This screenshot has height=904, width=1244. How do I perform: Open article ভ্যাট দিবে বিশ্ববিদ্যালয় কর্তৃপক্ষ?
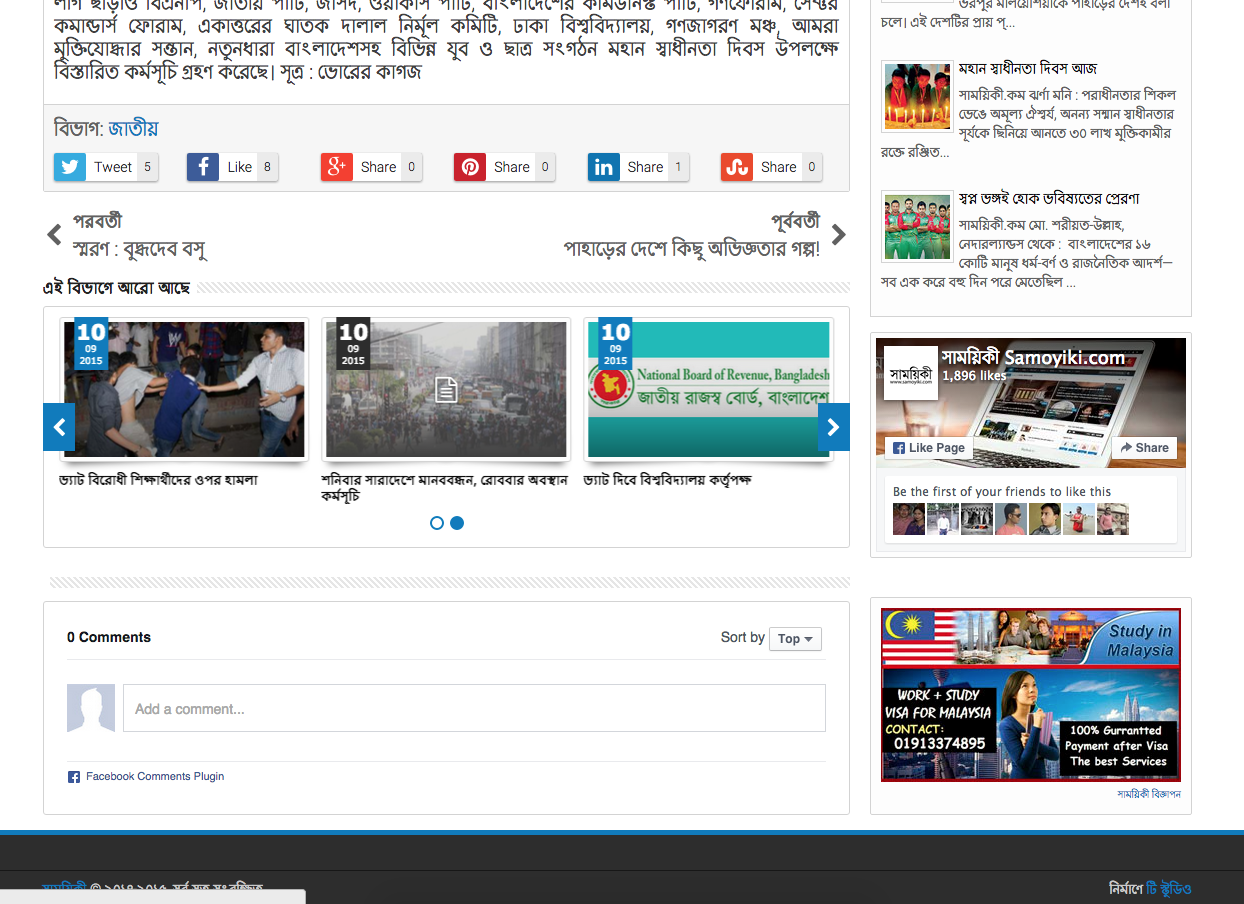[x=668, y=480]
